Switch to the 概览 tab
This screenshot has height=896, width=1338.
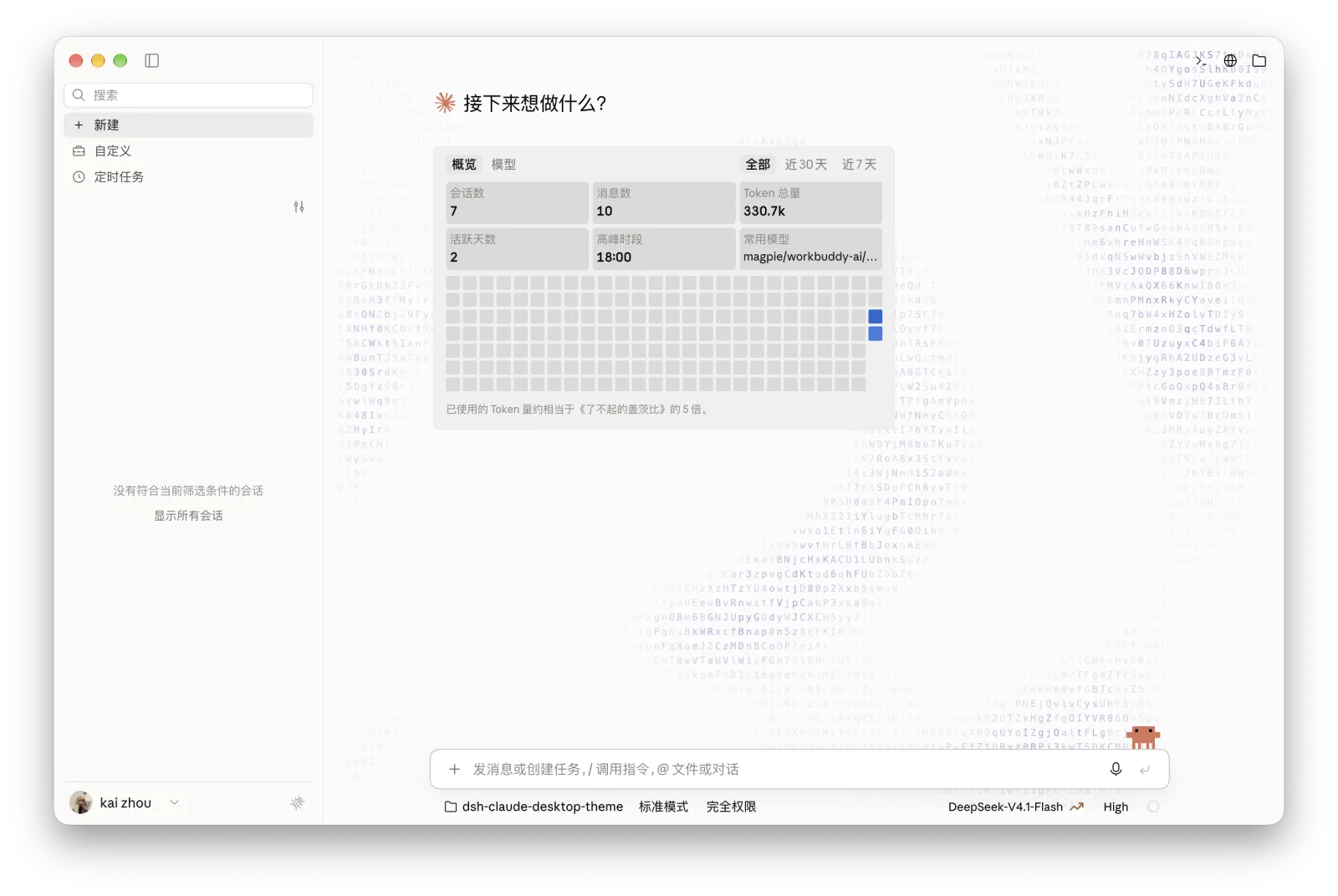coord(463,165)
